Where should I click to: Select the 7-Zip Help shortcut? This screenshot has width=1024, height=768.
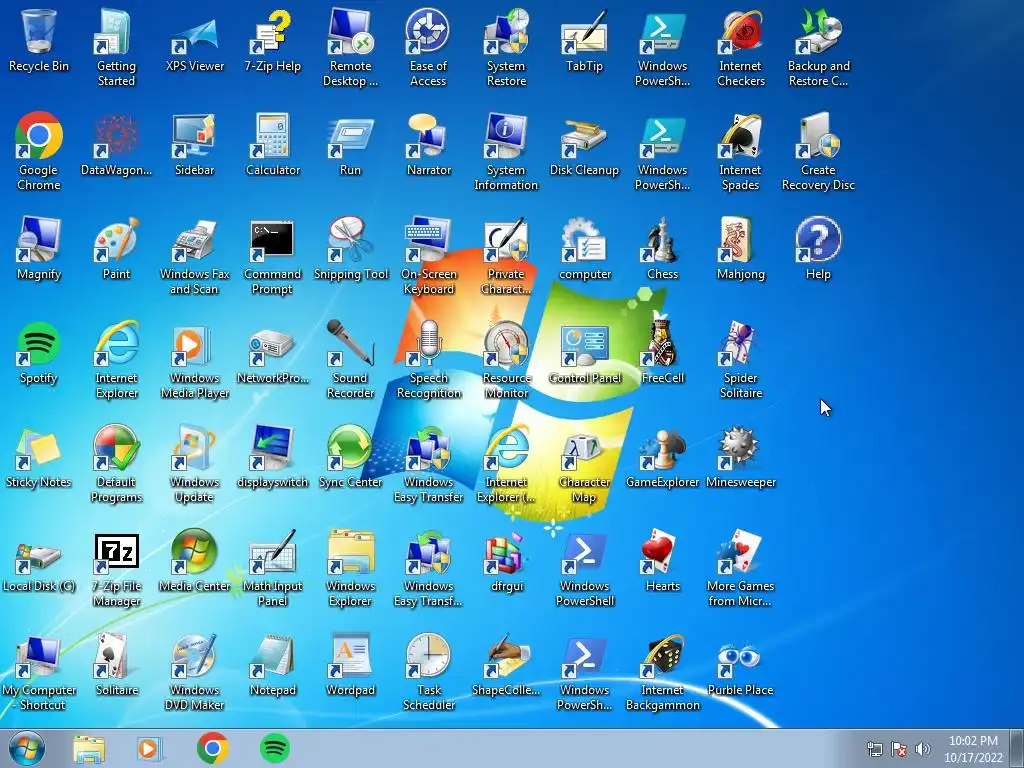pyautogui.click(x=273, y=40)
